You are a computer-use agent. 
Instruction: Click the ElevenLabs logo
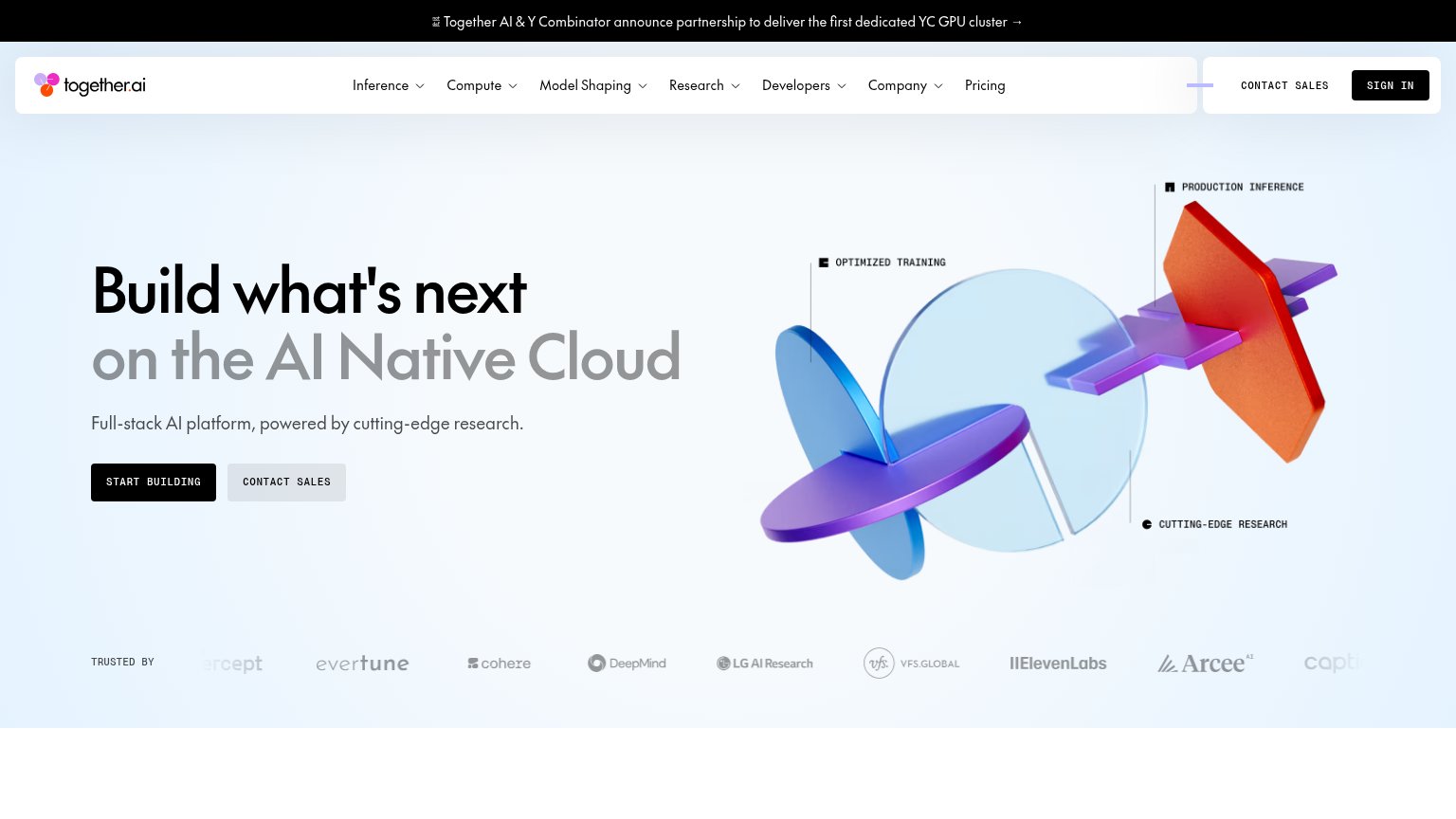pos(1058,664)
